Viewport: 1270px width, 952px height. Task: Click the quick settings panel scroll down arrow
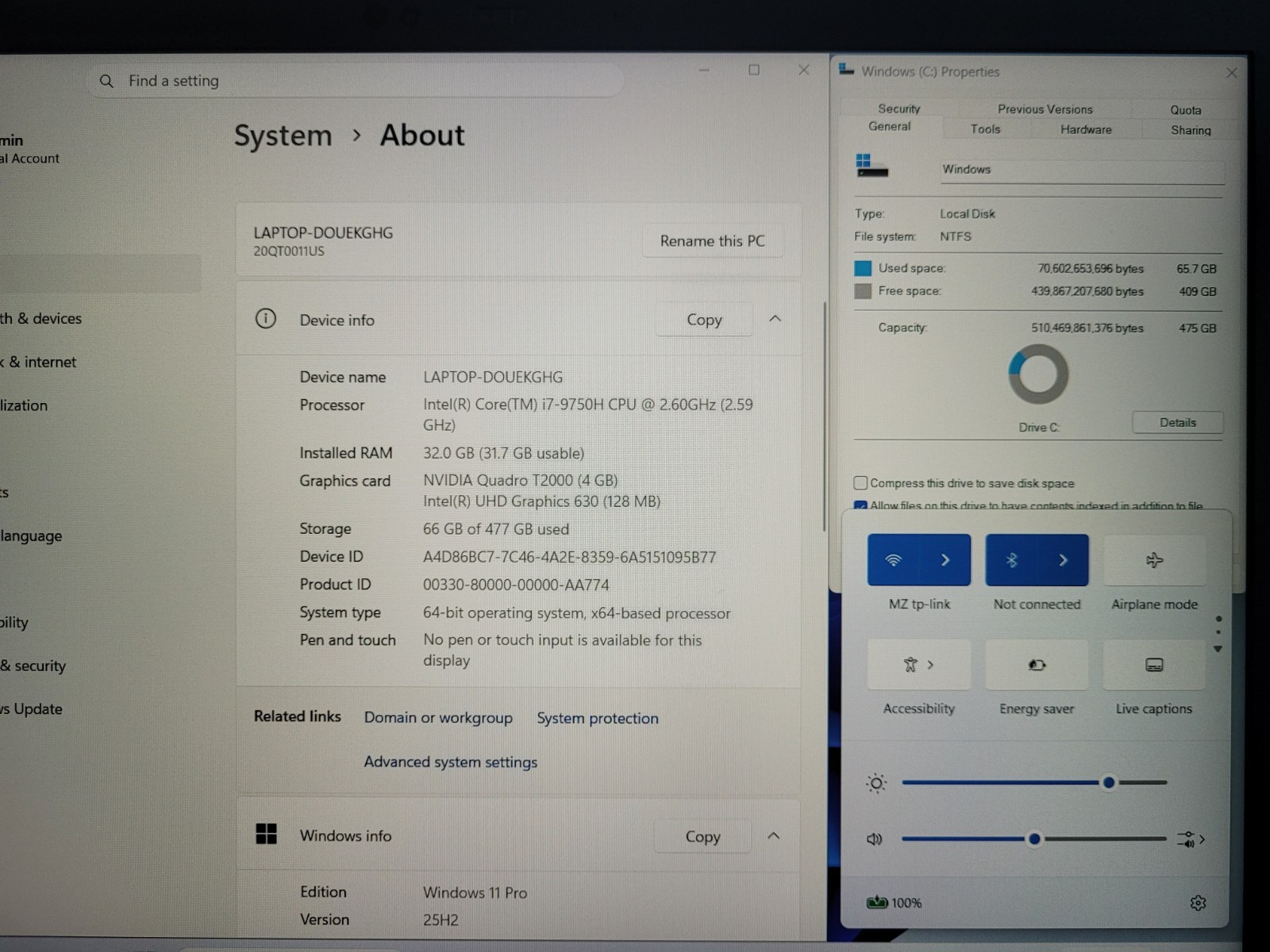click(x=1218, y=649)
